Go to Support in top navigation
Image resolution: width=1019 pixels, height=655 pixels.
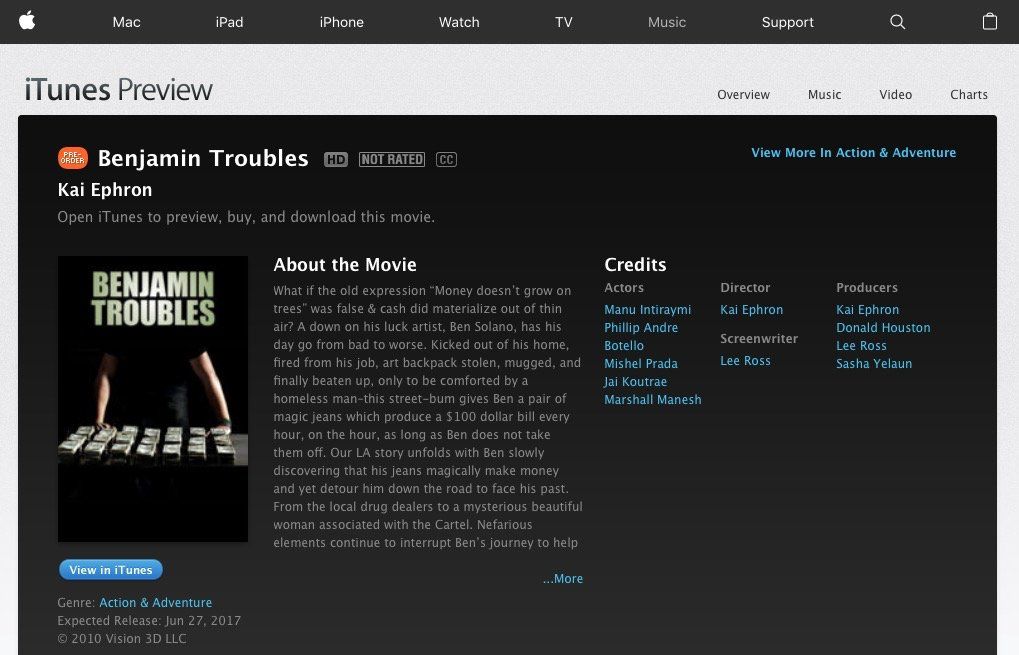point(788,22)
